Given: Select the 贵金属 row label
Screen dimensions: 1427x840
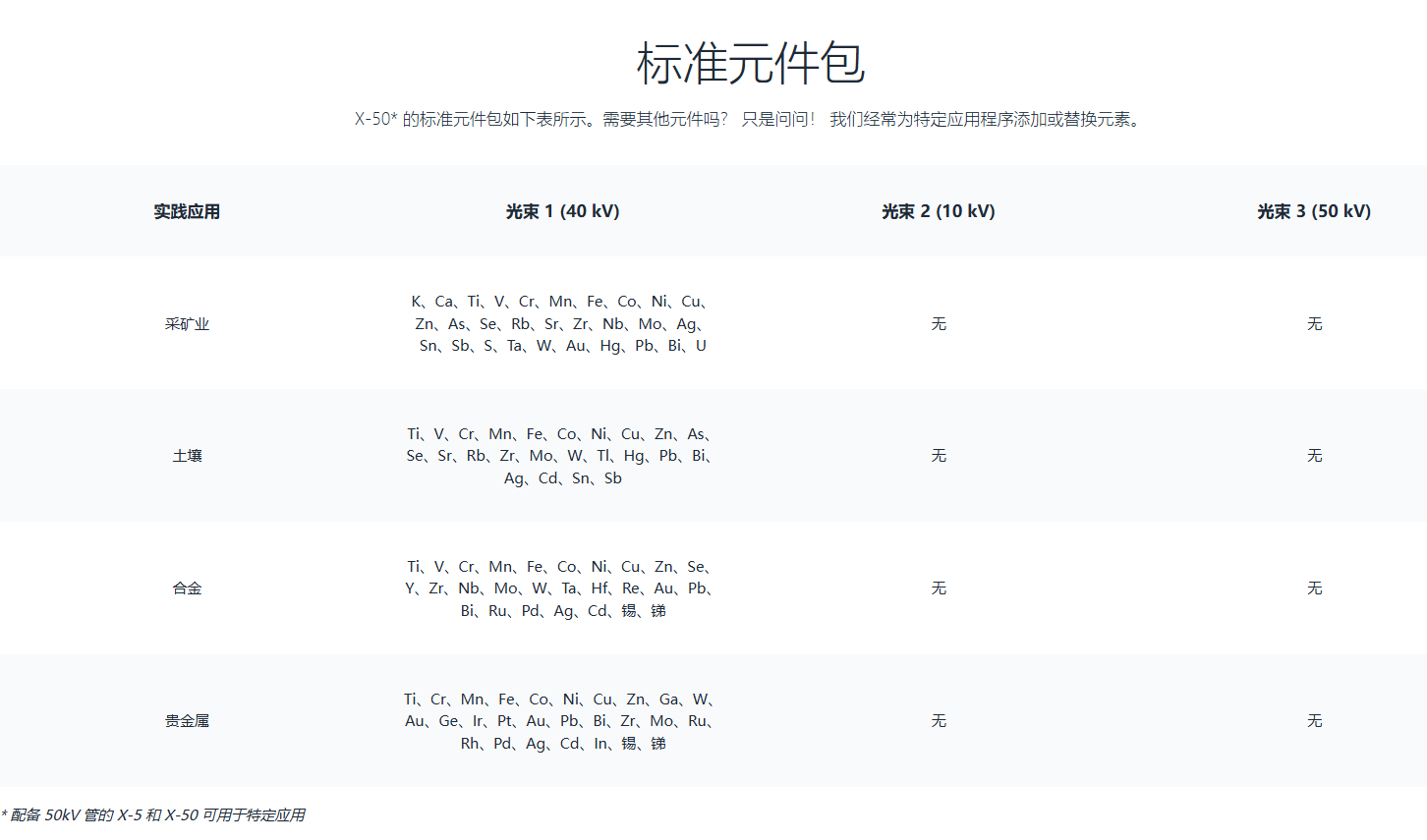Looking at the screenshot, I should tap(187, 721).
